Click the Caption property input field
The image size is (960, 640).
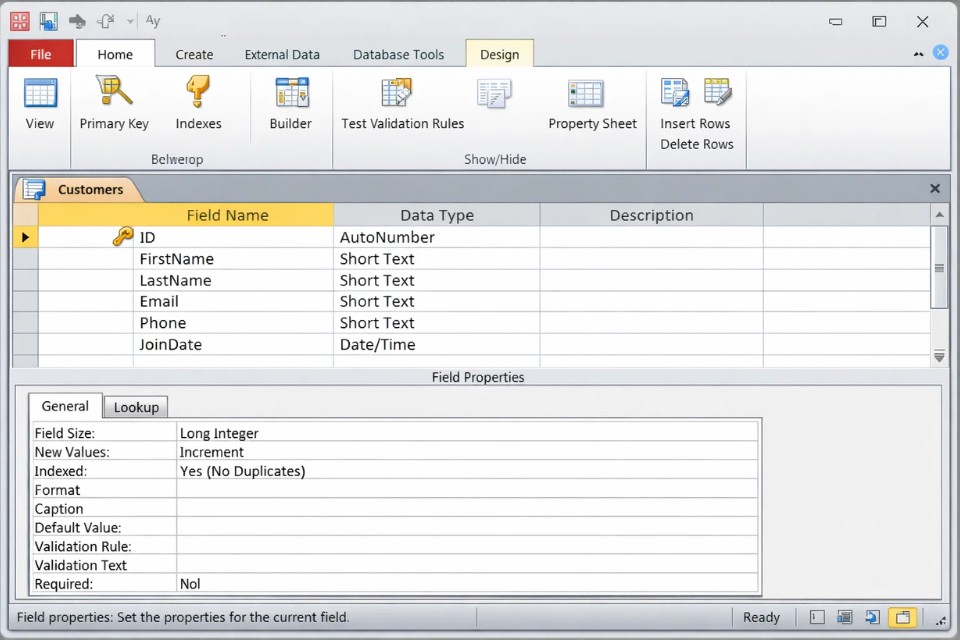click(x=467, y=509)
